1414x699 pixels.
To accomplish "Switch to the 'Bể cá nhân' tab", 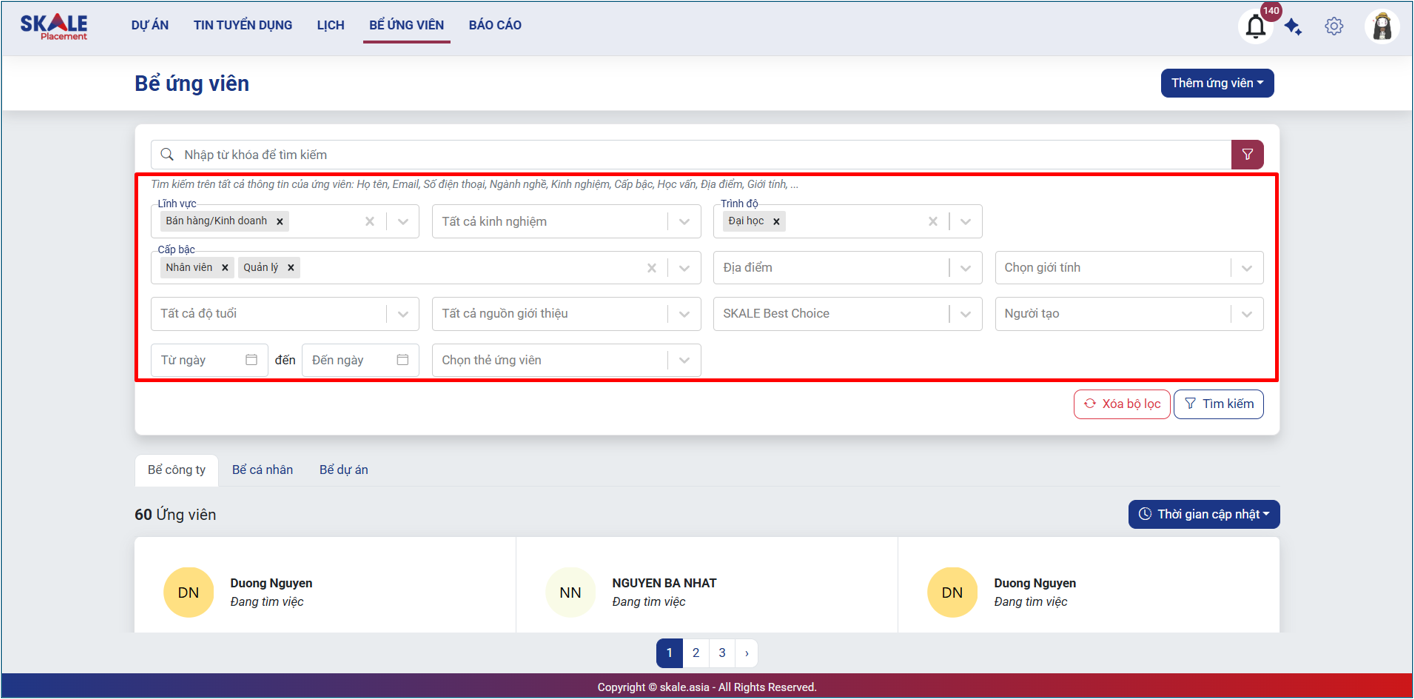I will [x=262, y=470].
